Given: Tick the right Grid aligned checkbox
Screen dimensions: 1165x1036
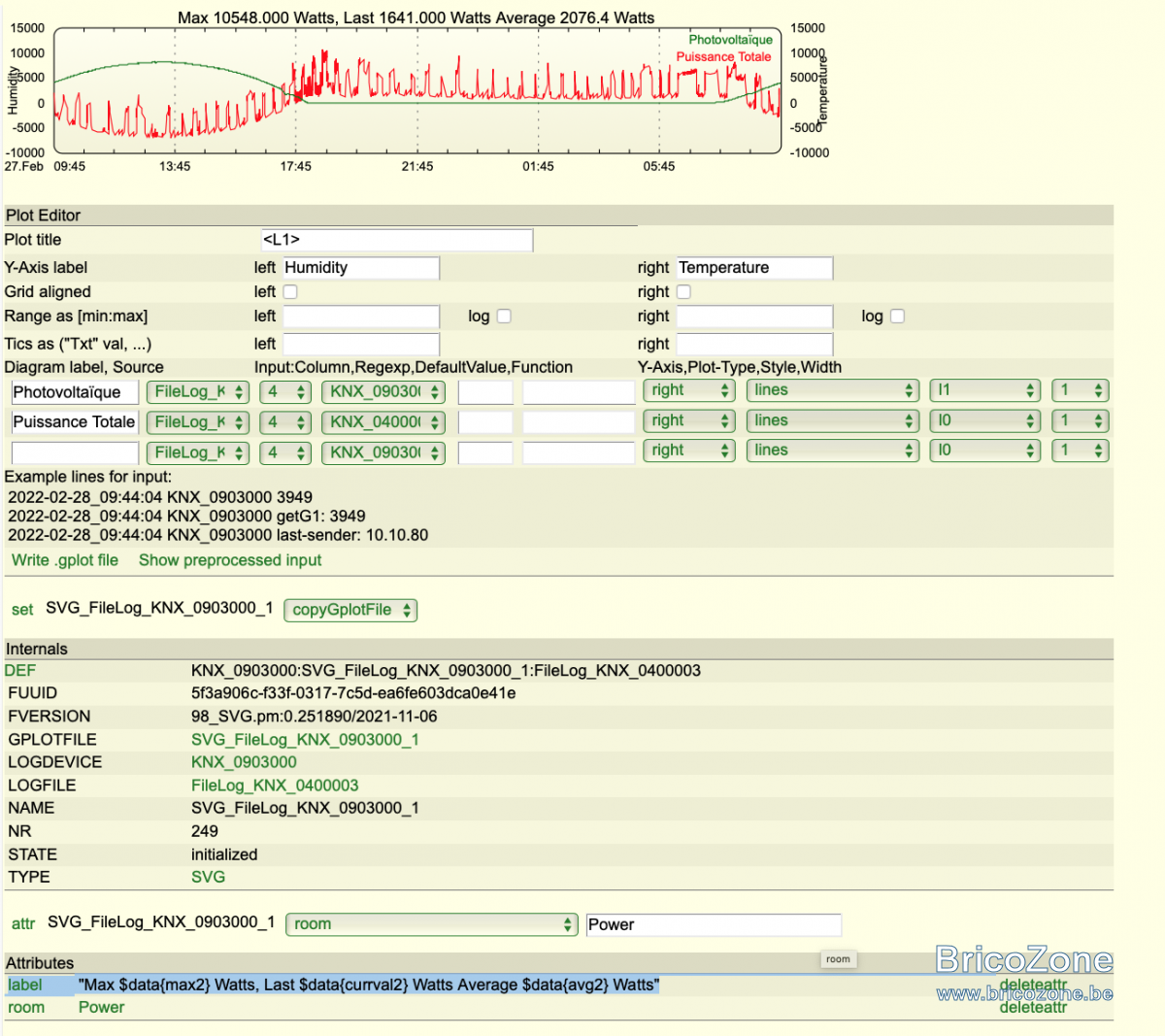Looking at the screenshot, I should coord(683,291).
